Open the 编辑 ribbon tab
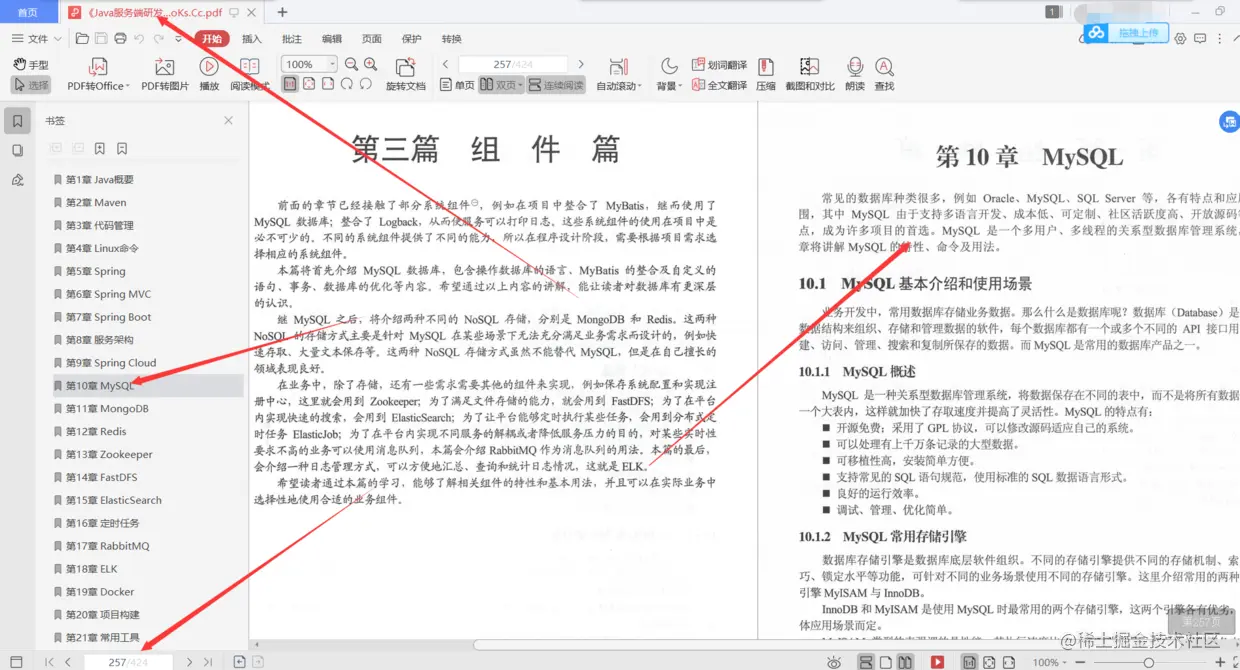 (x=332, y=39)
